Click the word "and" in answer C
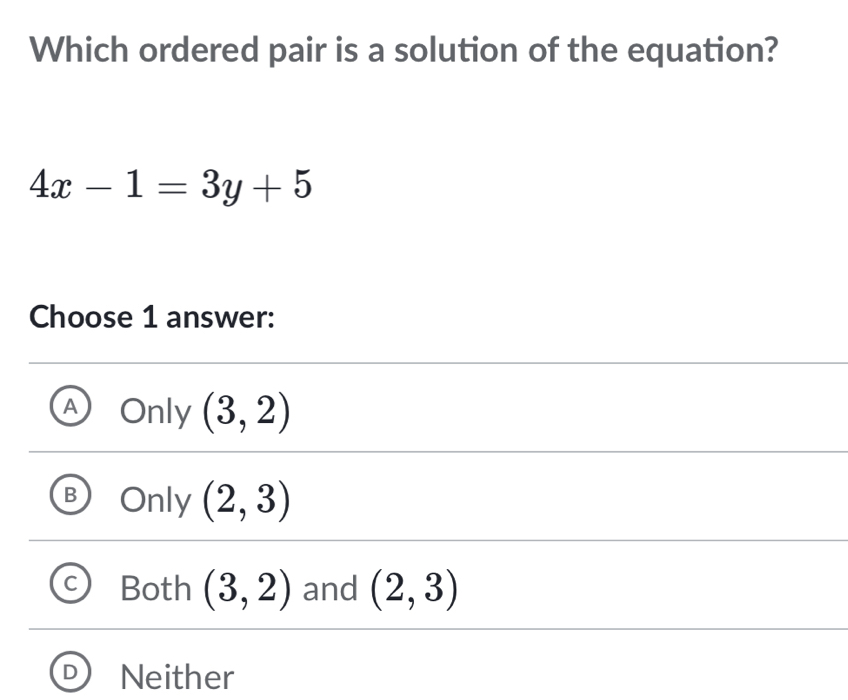The width and height of the screenshot is (848, 700). point(329,588)
